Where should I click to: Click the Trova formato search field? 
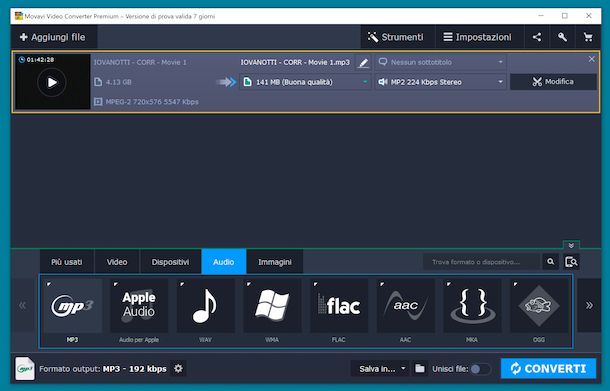482,262
